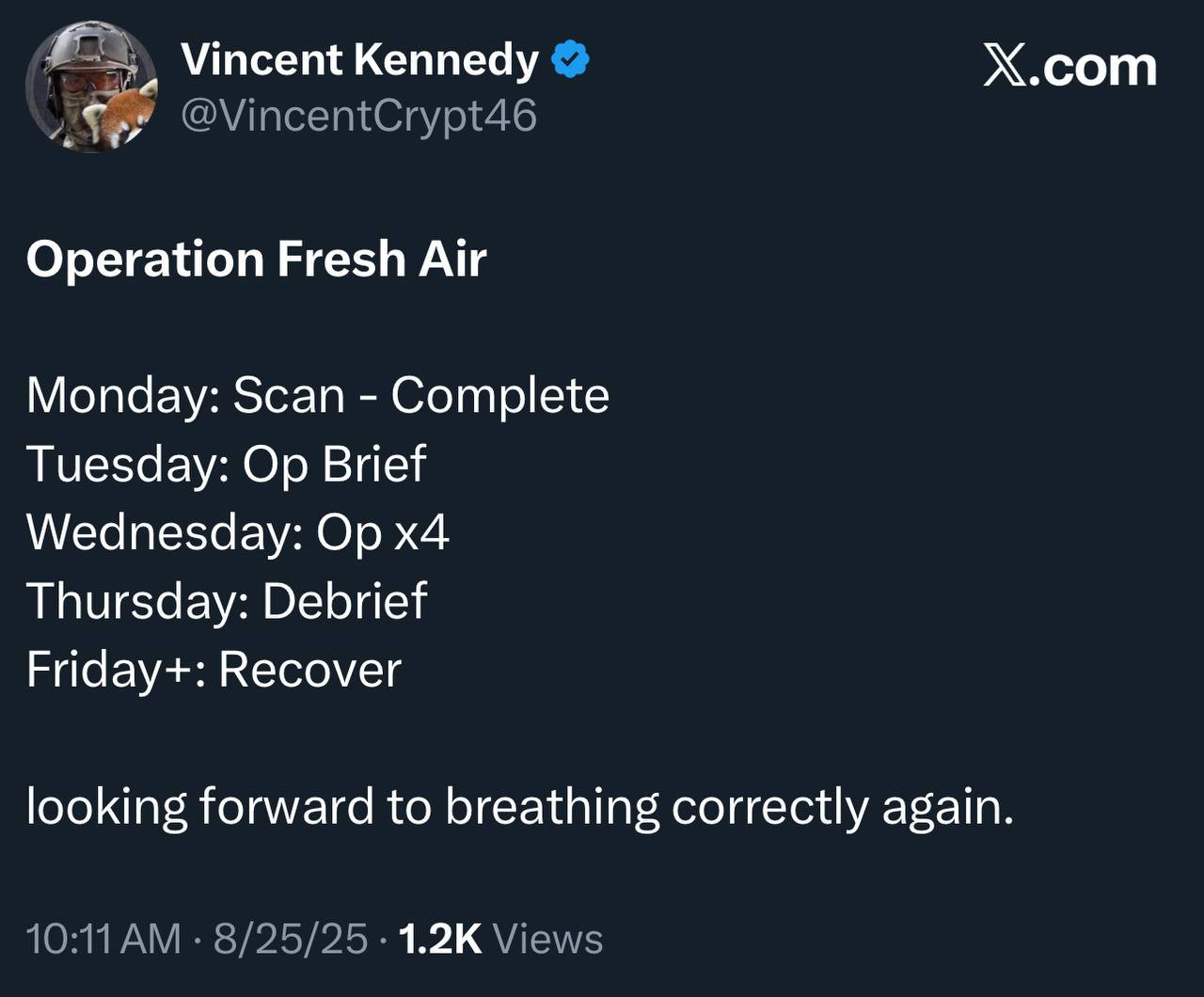Click the word "breathing" in the post
1204x997 pixels.
(552, 807)
